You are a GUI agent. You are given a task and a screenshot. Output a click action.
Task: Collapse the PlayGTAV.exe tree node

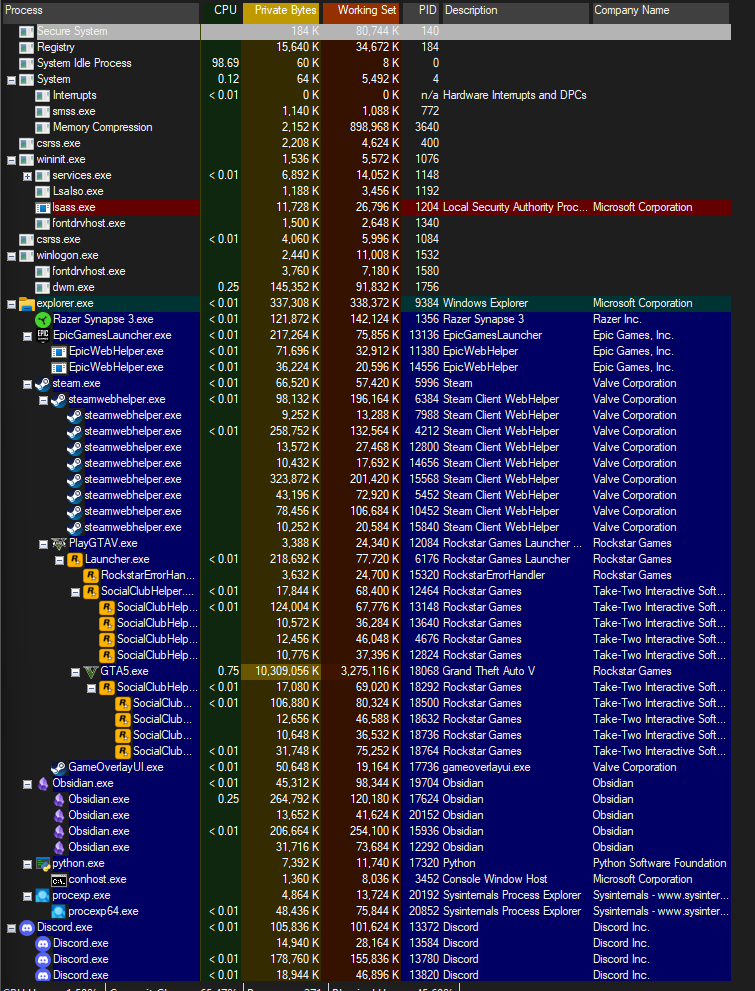click(x=43, y=544)
